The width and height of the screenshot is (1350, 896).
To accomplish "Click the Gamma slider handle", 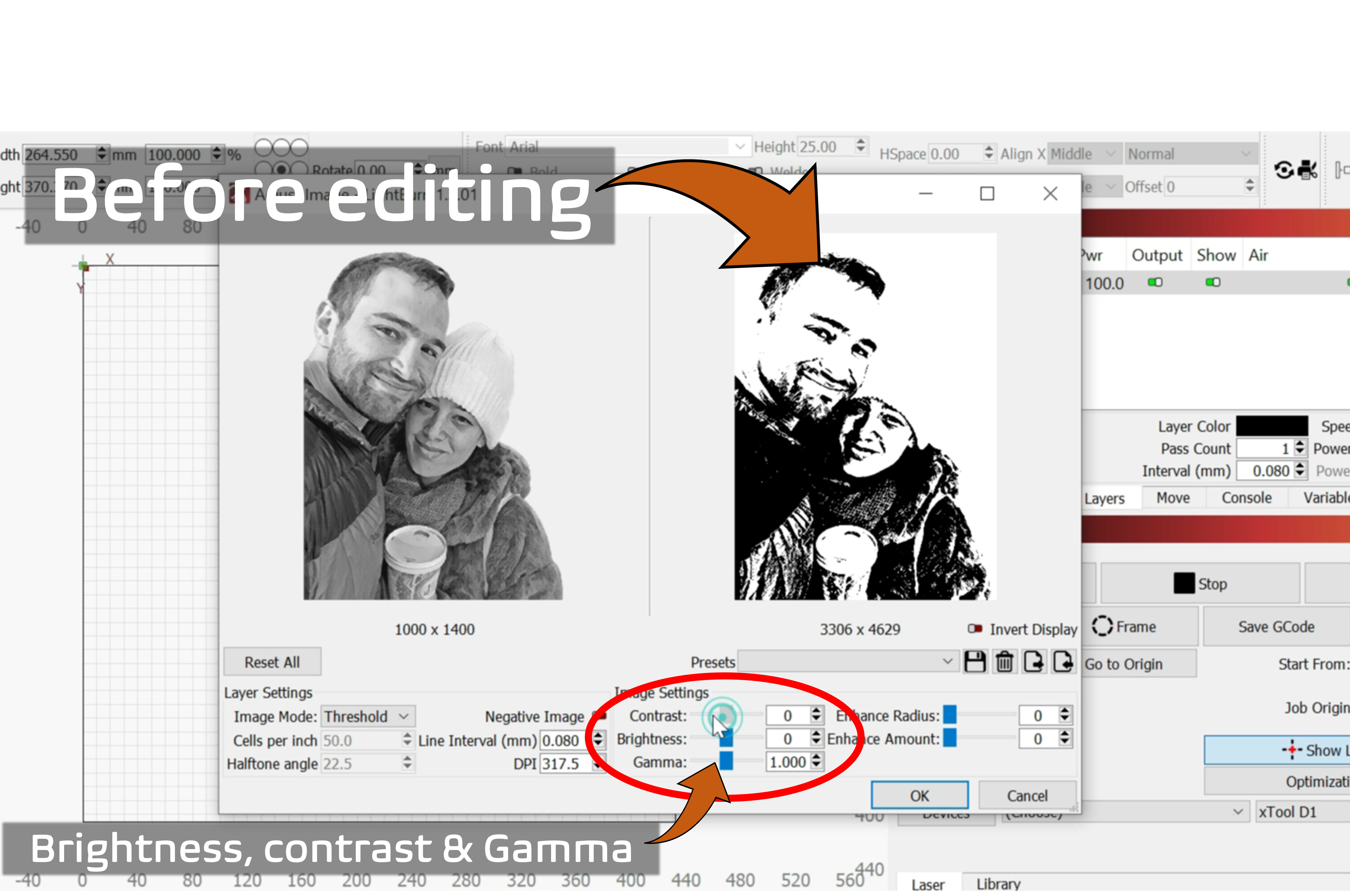I will tap(727, 762).
